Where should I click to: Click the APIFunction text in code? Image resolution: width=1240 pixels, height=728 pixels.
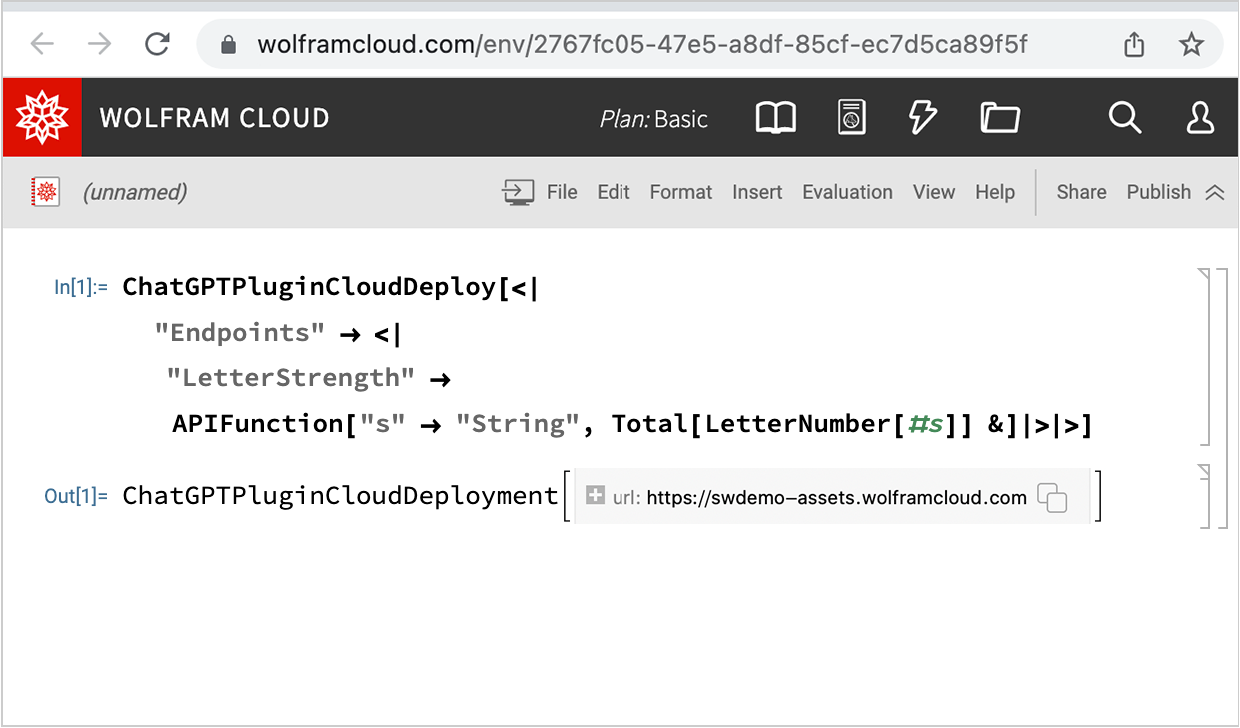258,424
